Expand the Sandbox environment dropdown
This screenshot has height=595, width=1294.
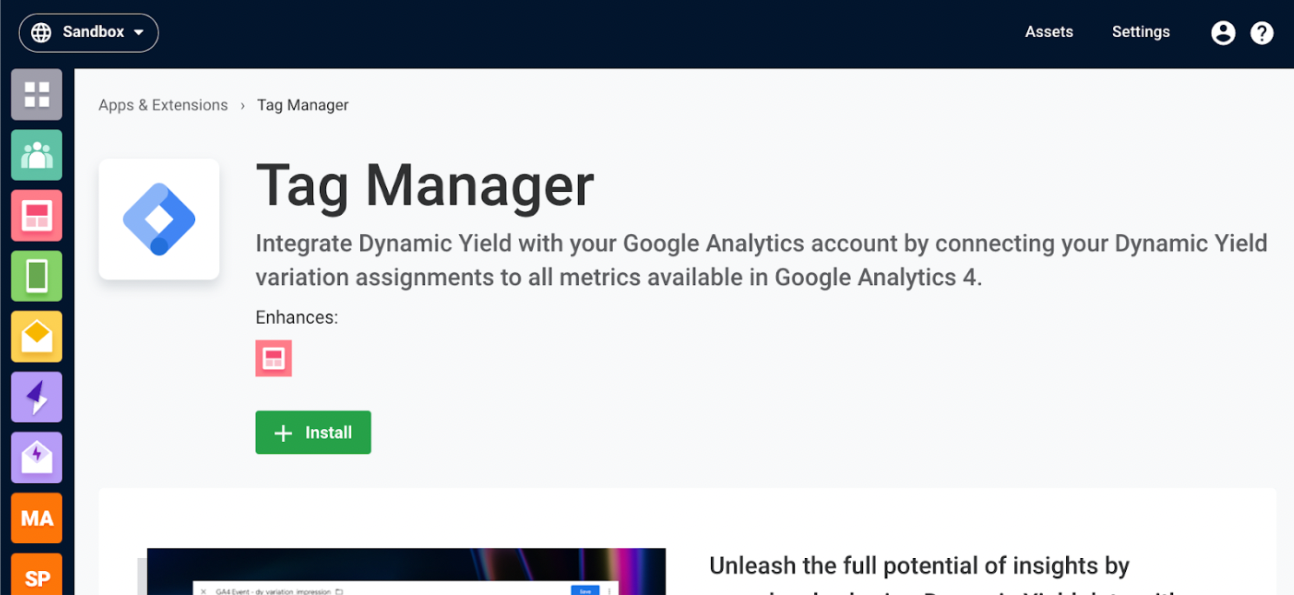click(89, 32)
